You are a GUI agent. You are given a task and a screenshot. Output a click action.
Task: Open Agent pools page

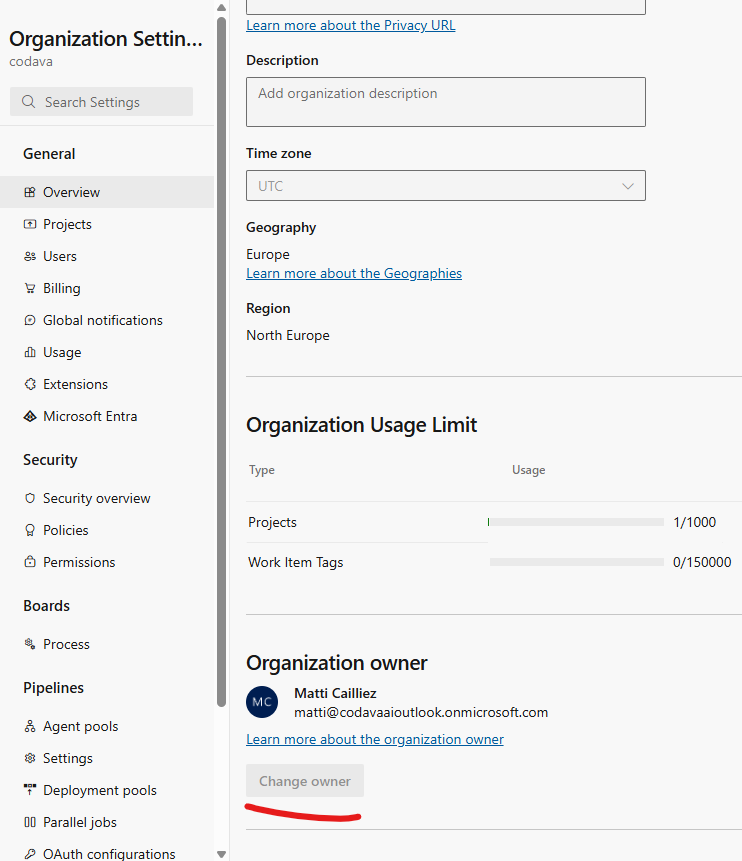[x=107, y=726]
